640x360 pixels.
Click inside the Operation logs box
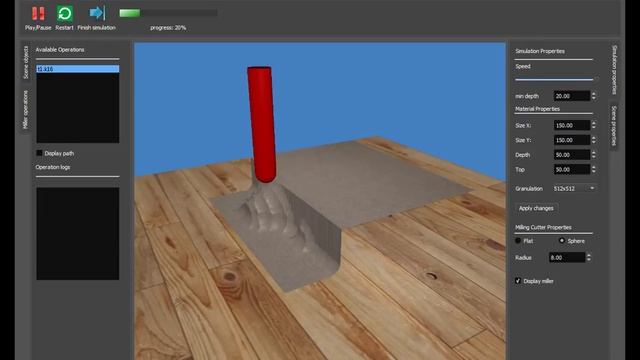(78, 233)
